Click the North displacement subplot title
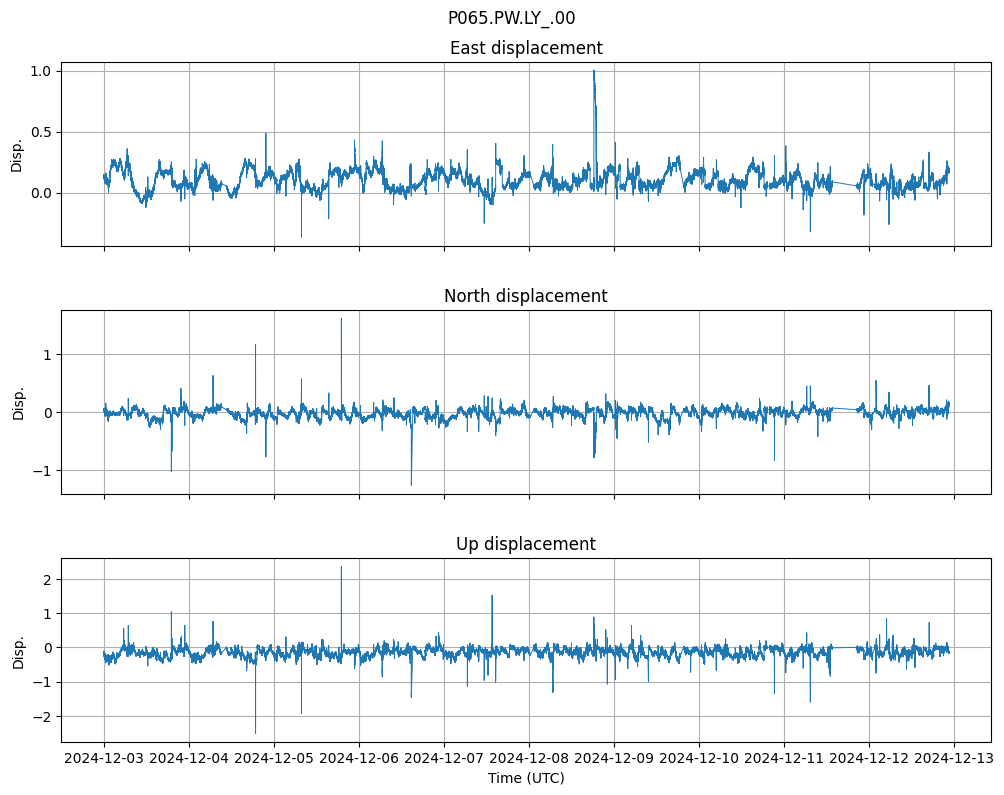This screenshot has width=1004, height=795. pyautogui.click(x=526, y=296)
